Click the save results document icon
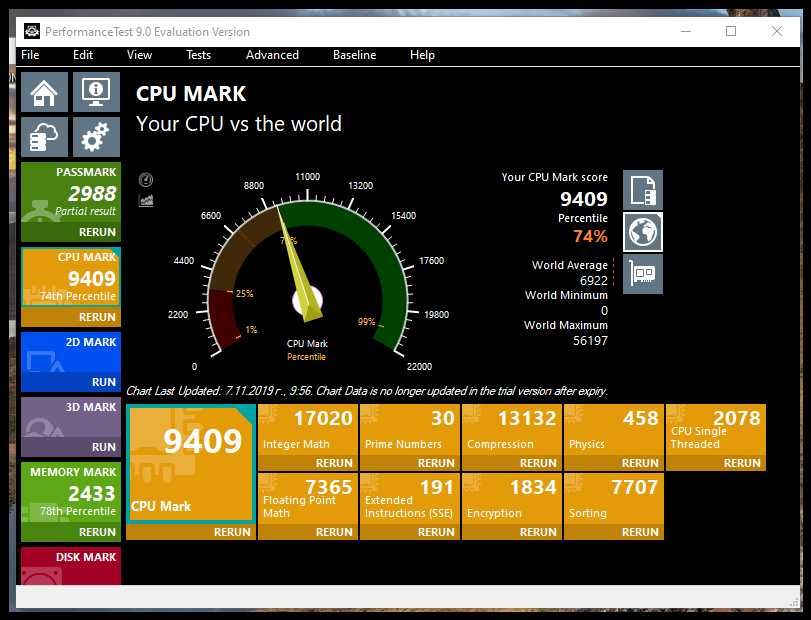The height and width of the screenshot is (620, 811). coord(643,190)
